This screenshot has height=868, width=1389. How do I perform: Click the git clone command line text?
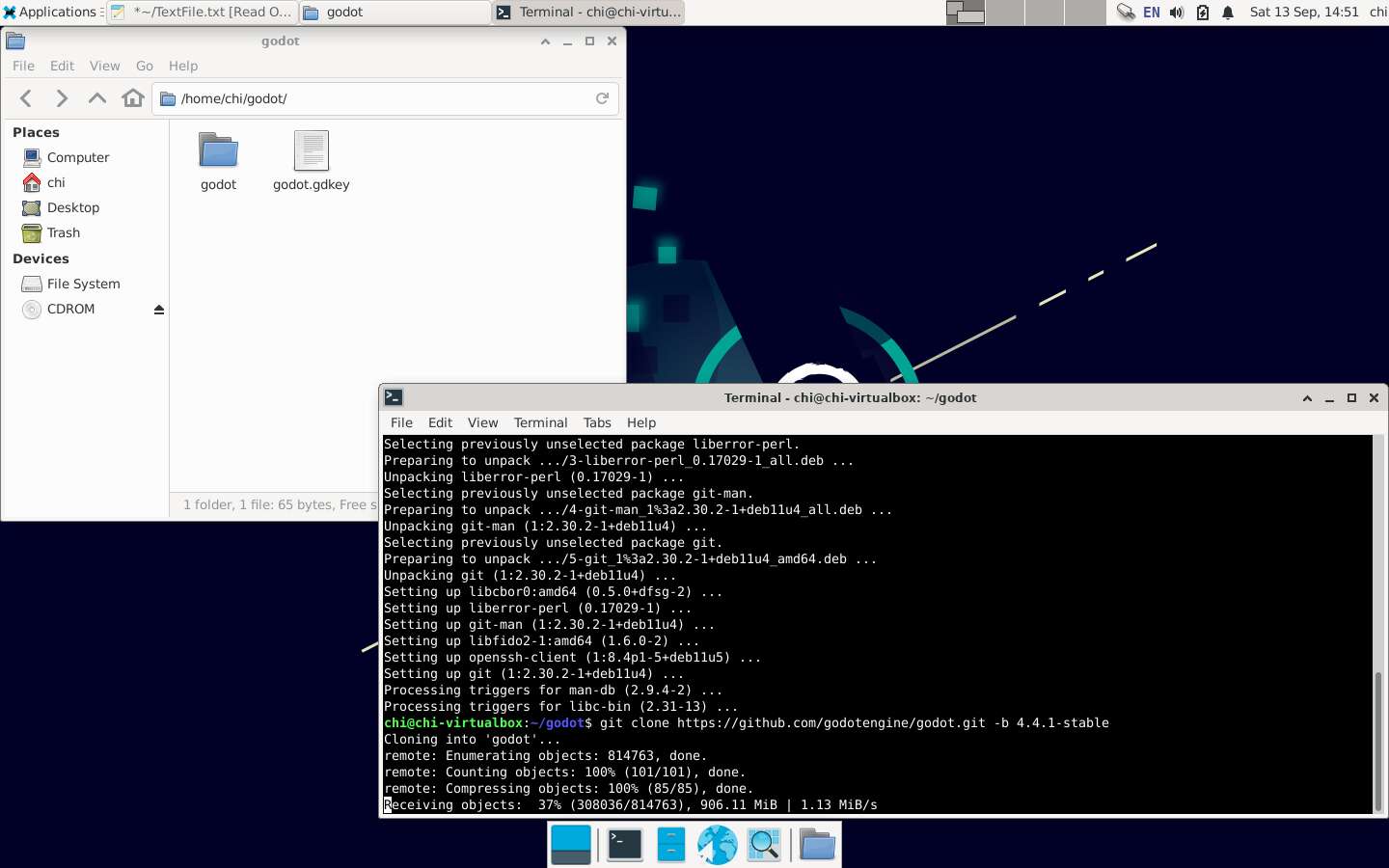pos(855,722)
